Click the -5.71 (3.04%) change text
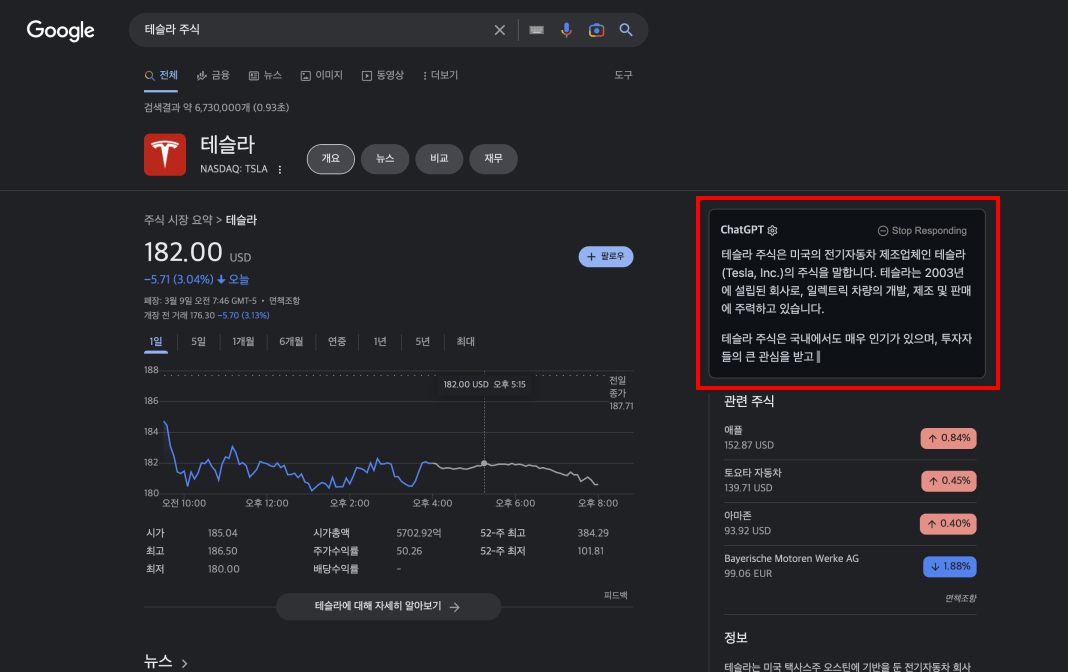 [178, 280]
